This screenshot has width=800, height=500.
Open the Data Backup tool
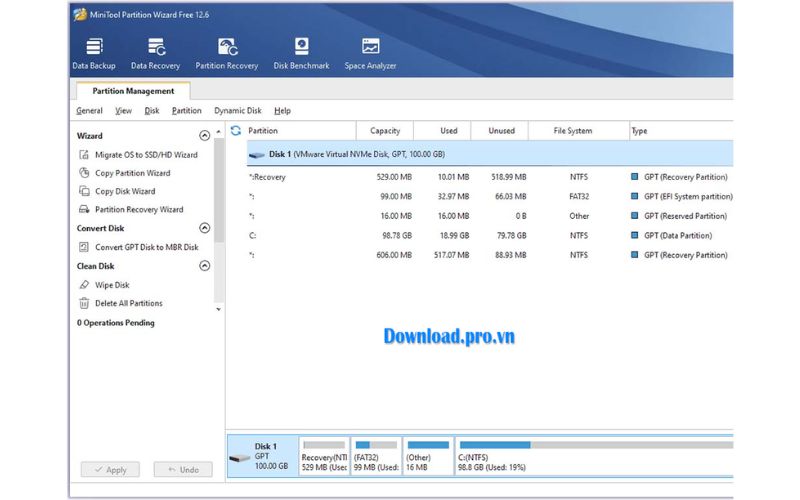(94, 53)
